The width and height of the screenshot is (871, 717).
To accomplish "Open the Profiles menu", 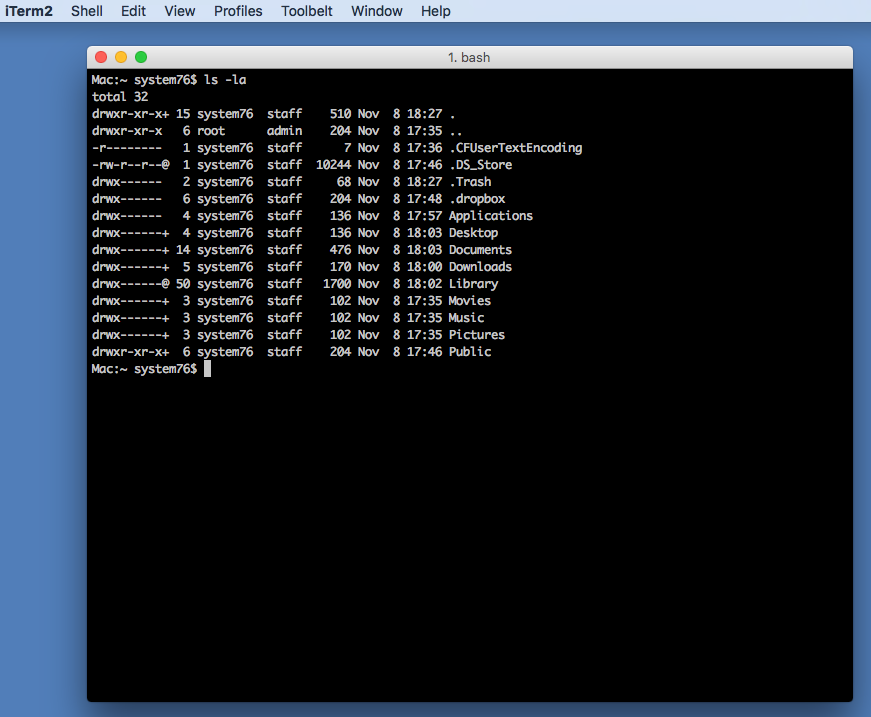I will pos(238,11).
